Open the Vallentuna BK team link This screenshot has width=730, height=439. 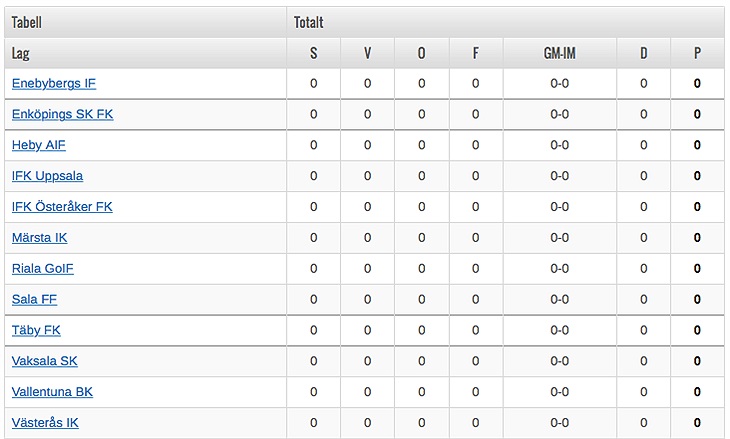coord(52,393)
